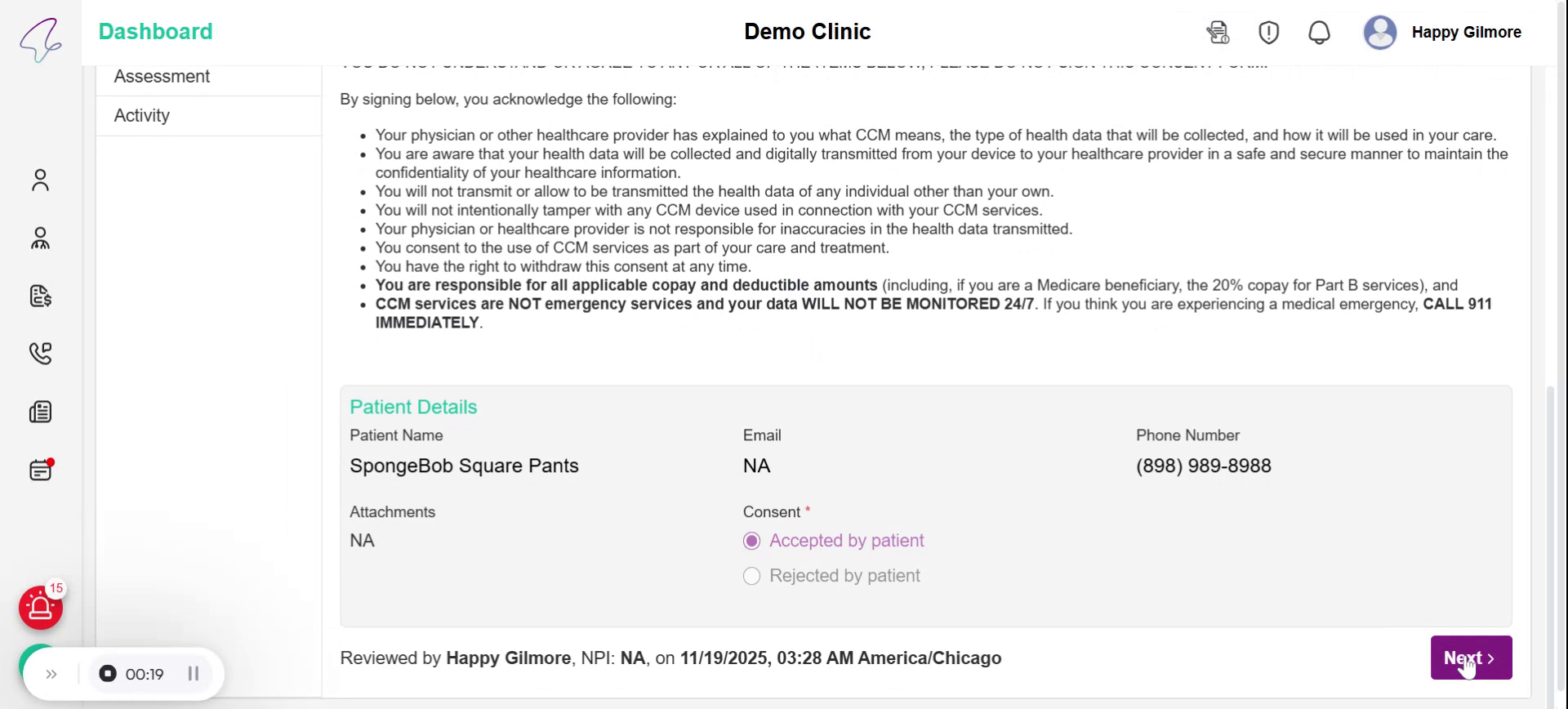Open the reports list sidebar icon
The image size is (1568, 709).
point(40,412)
